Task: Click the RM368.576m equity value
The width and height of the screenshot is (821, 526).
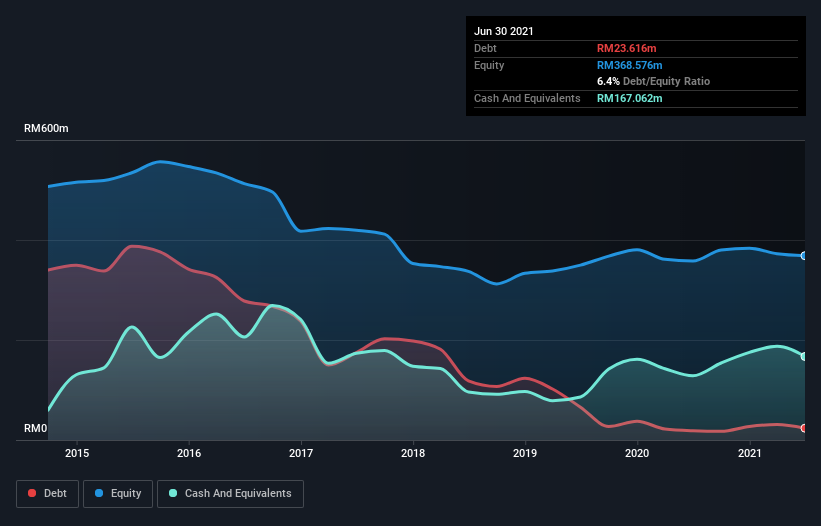Action: [x=630, y=65]
